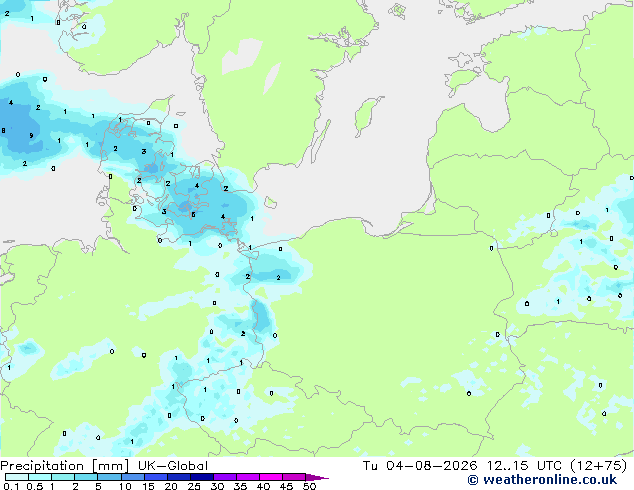Image resolution: width=634 pixels, height=490 pixels.
Task: Click the '12..15 UTC' time text
Action: pos(525,466)
